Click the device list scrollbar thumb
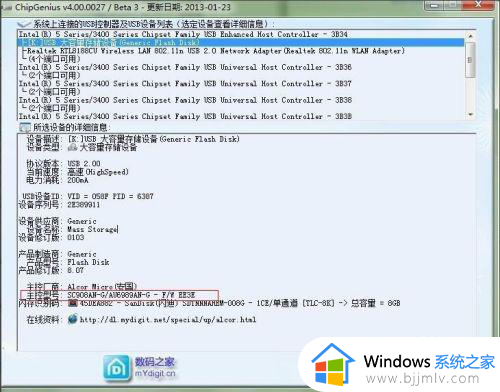 tap(470, 60)
